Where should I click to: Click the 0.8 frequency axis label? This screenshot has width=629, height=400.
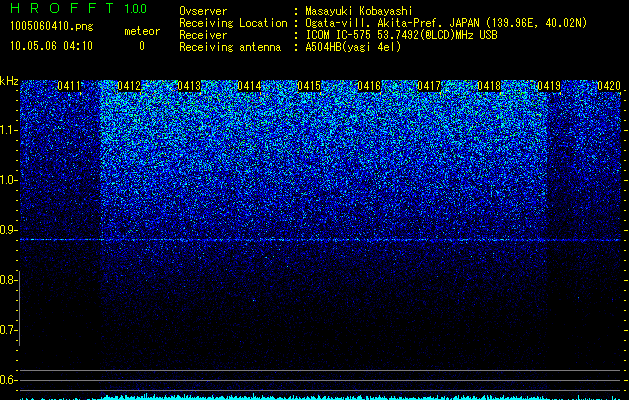tap(8, 280)
